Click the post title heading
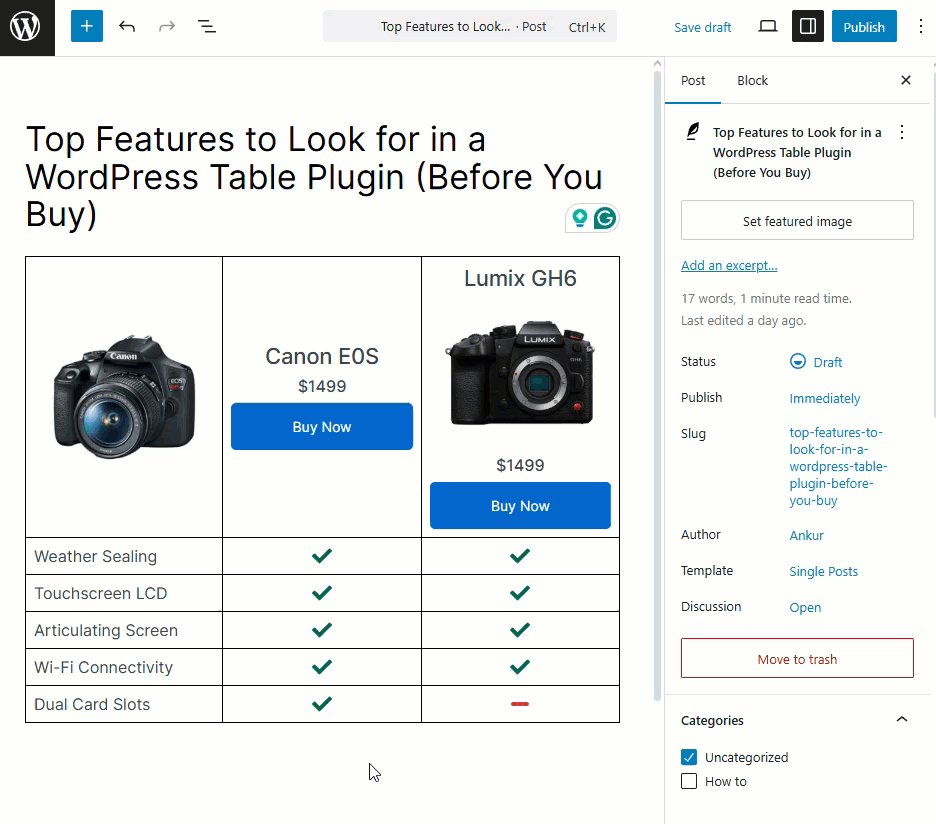This screenshot has width=936, height=824. (314, 177)
